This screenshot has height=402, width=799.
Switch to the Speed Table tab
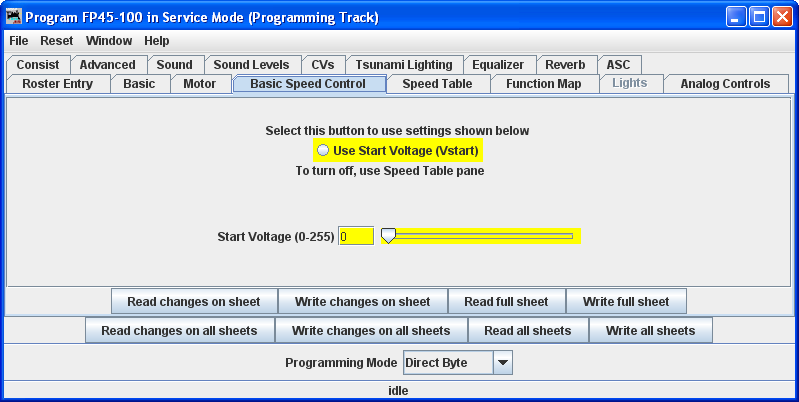[x=437, y=84]
